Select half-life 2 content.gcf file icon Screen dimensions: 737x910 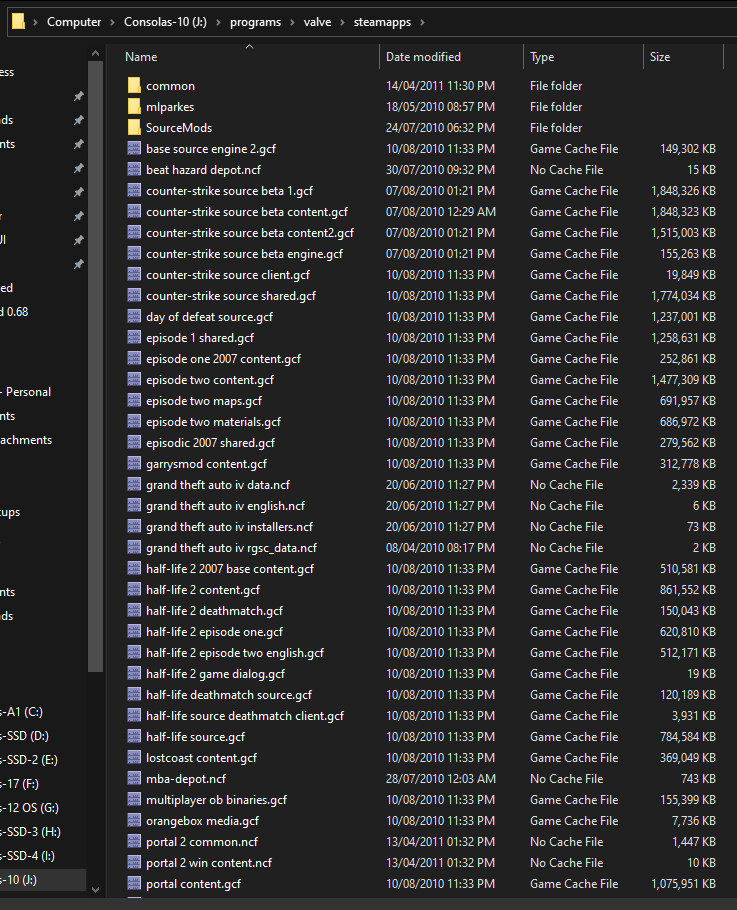pyautogui.click(x=134, y=589)
